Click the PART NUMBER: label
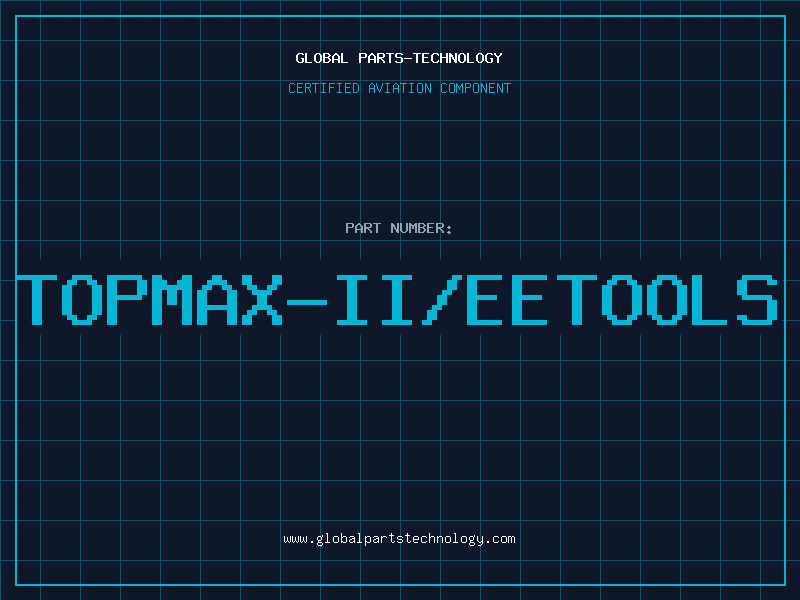Image resolution: width=800 pixels, height=600 pixels. [398, 228]
